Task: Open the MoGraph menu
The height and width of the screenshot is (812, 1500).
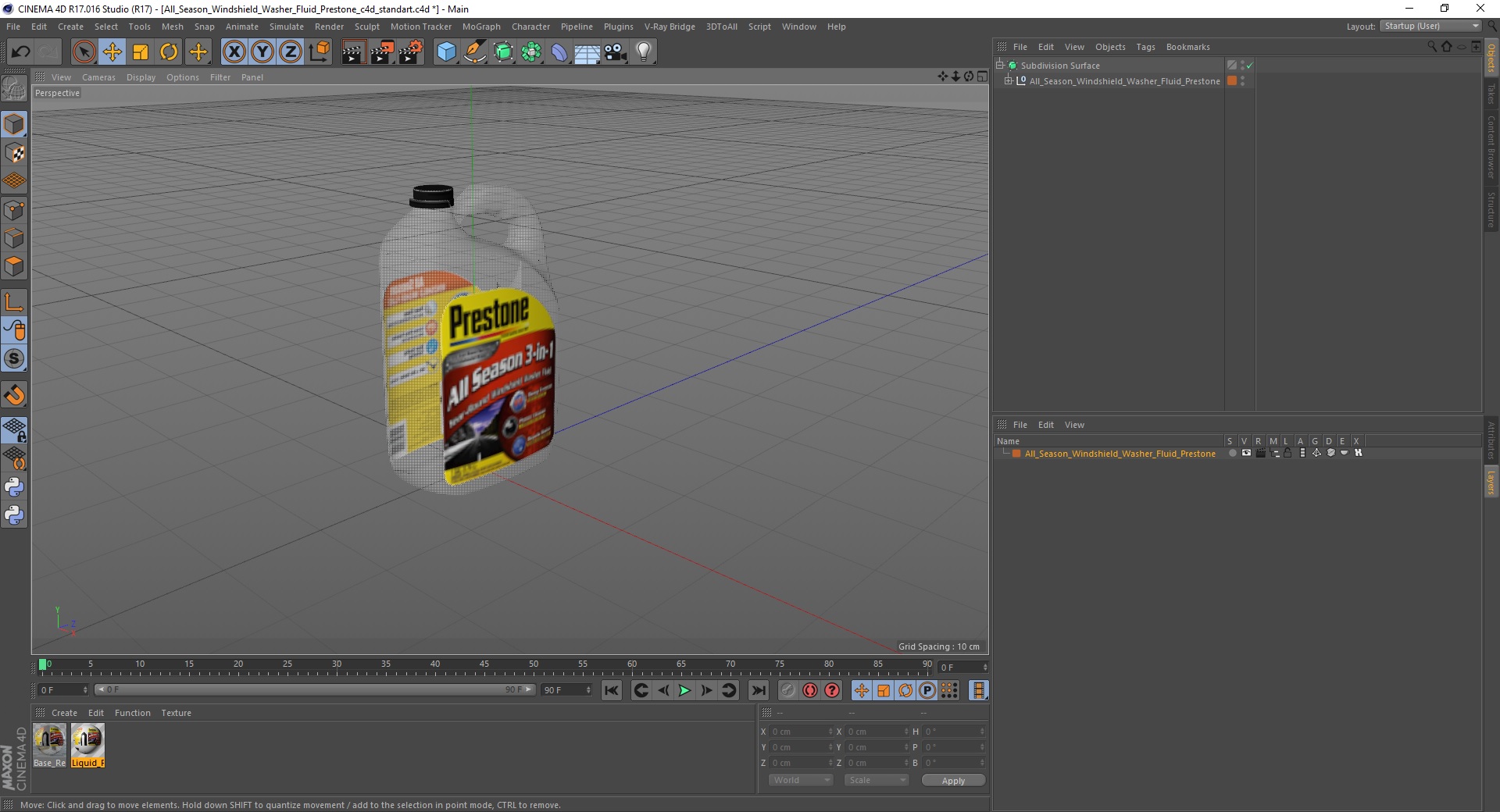Action: tap(481, 27)
